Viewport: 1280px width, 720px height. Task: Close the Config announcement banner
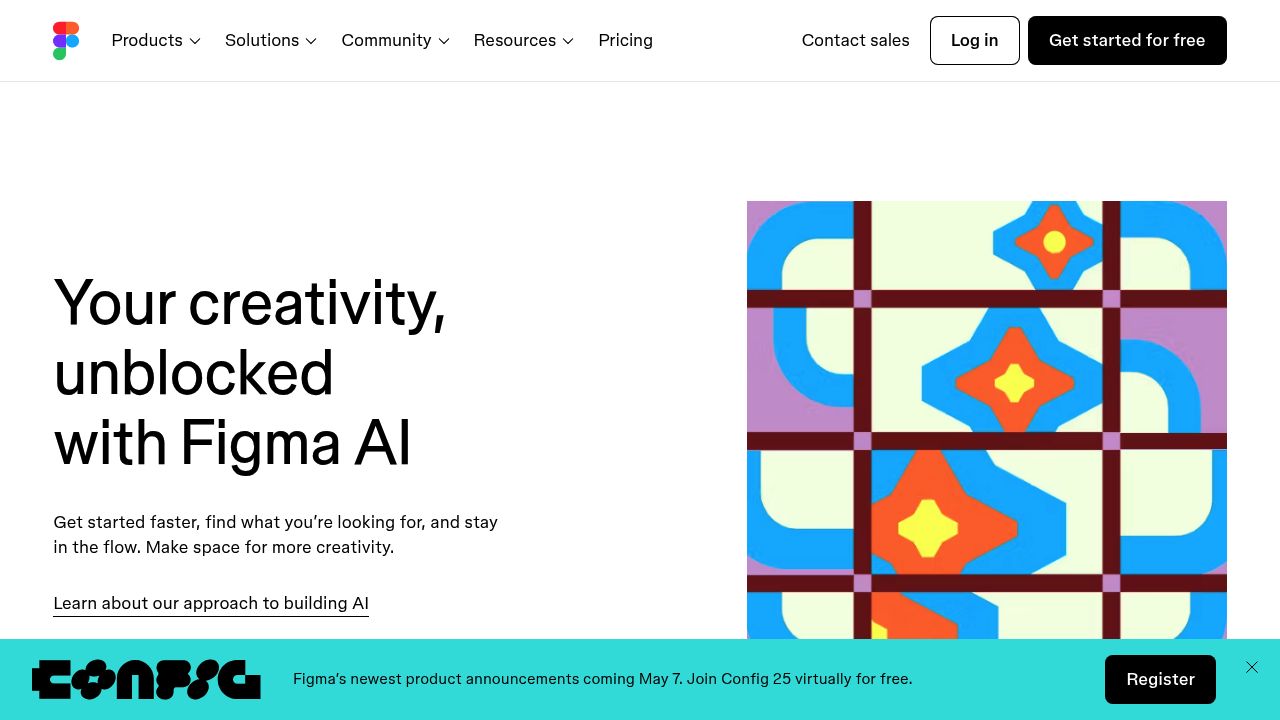coord(1252,667)
